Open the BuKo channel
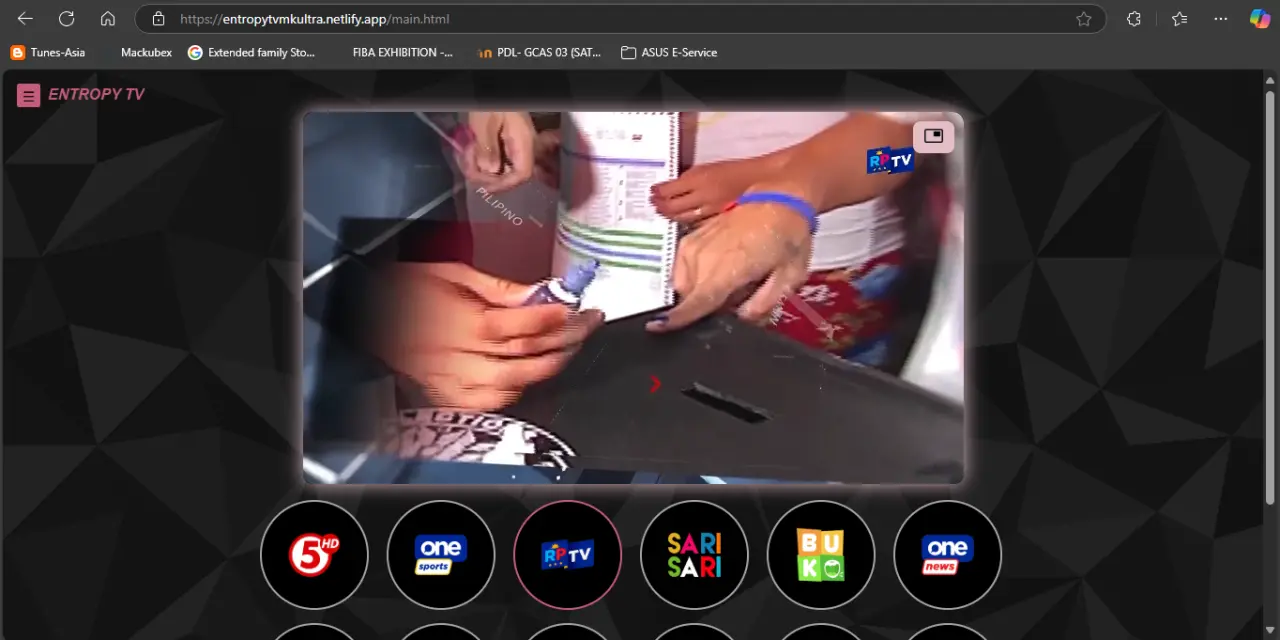 coord(821,554)
